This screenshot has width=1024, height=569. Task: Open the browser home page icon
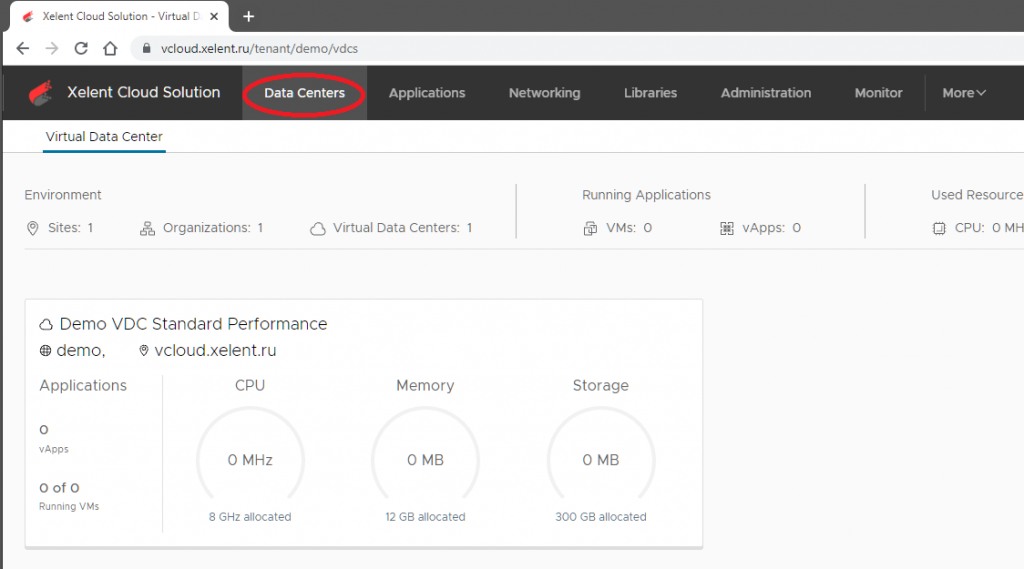click(110, 48)
